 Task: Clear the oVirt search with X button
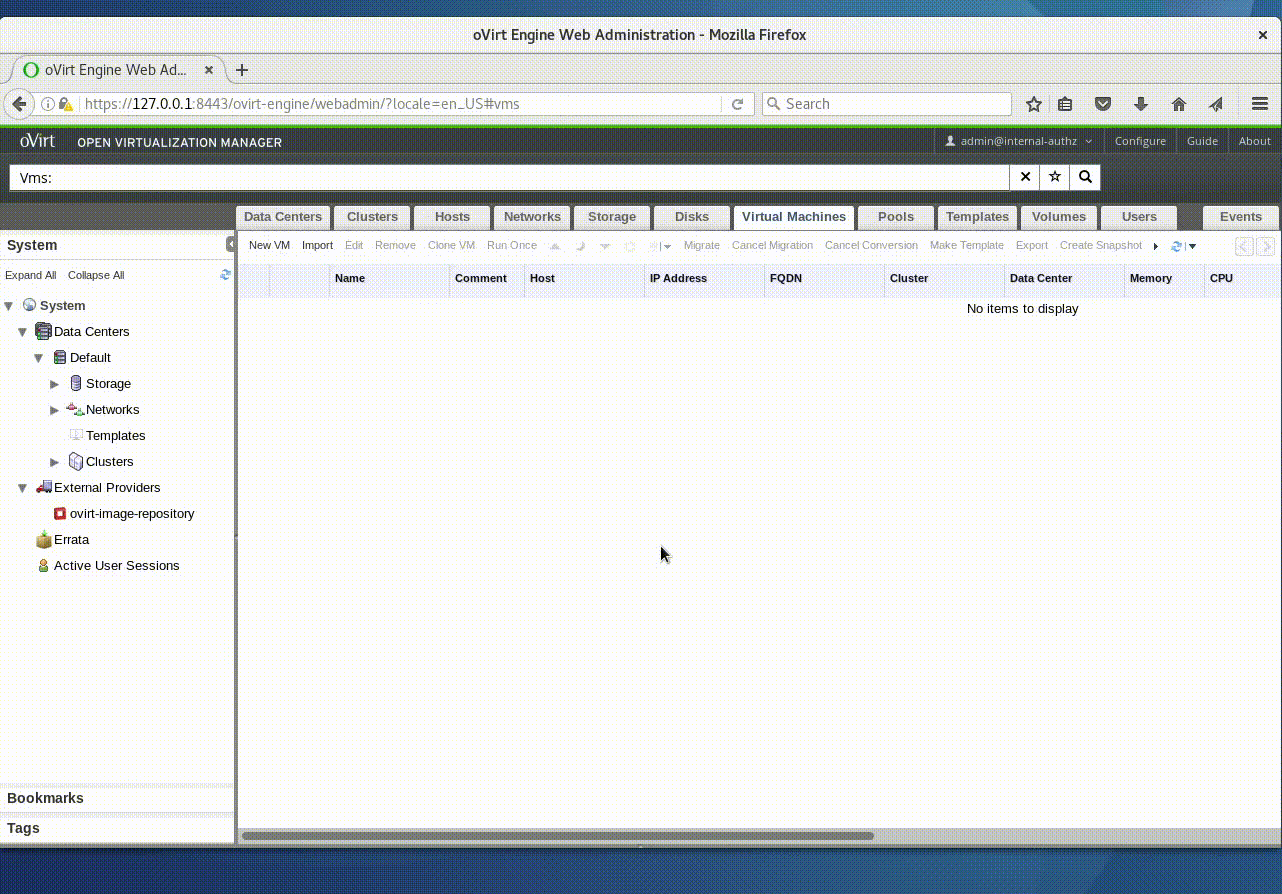tap(1025, 177)
